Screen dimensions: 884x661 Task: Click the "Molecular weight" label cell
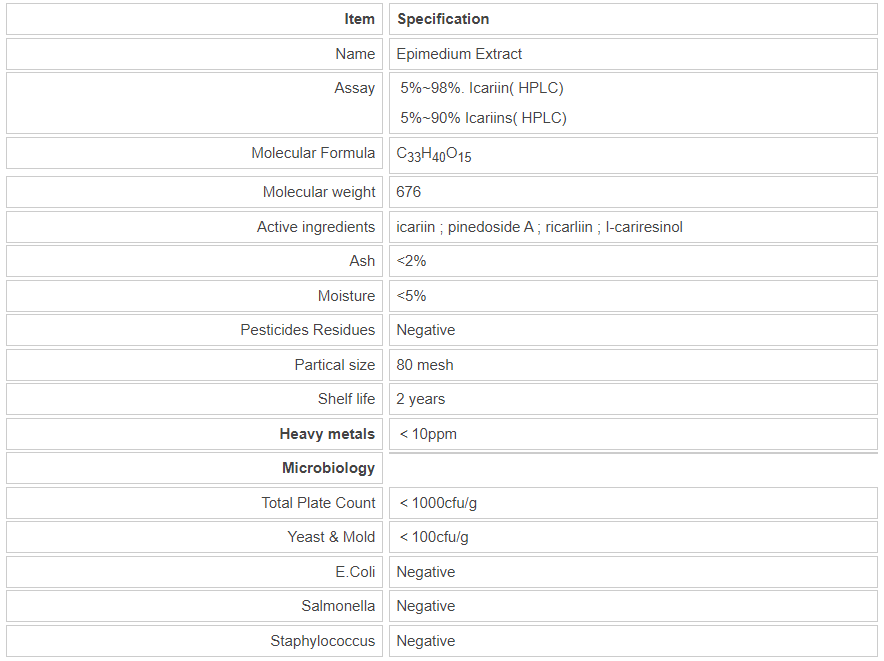click(x=319, y=192)
